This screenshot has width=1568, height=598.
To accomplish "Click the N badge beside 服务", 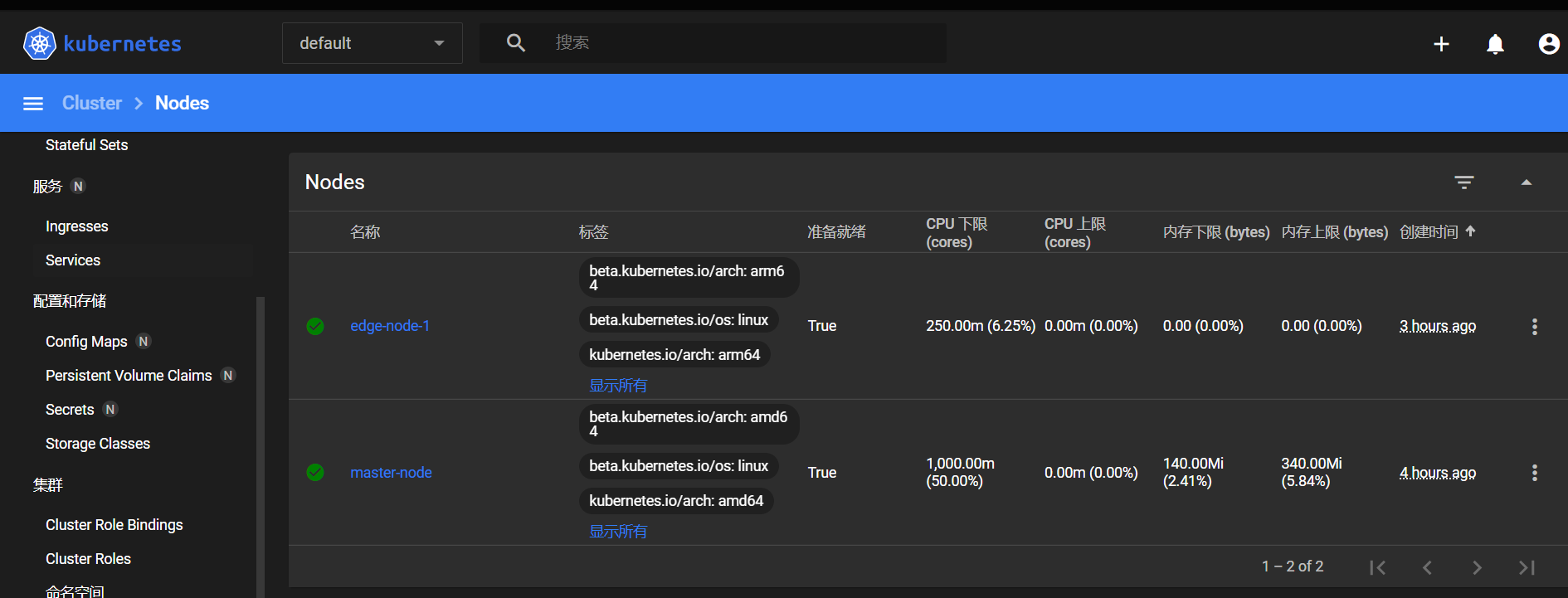I will click(78, 187).
